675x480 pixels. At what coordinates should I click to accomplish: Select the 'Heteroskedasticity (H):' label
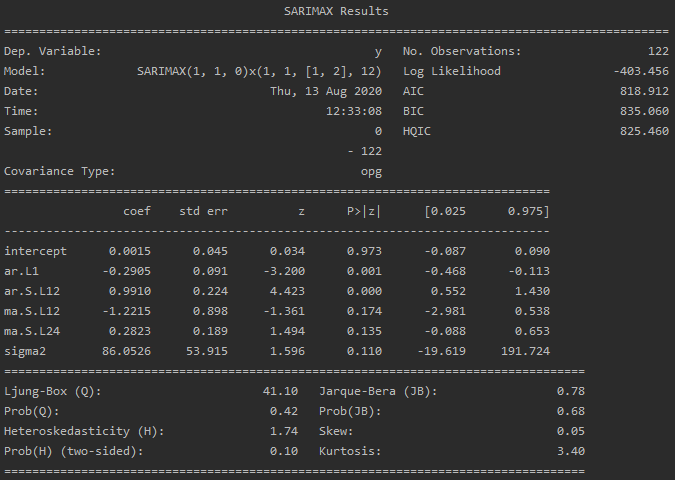tap(84, 431)
